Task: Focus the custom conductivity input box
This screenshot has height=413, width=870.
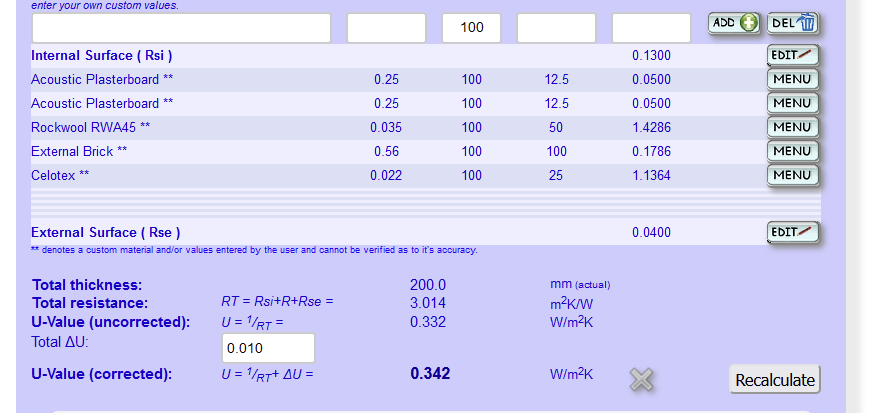Action: pyautogui.click(x=386, y=28)
